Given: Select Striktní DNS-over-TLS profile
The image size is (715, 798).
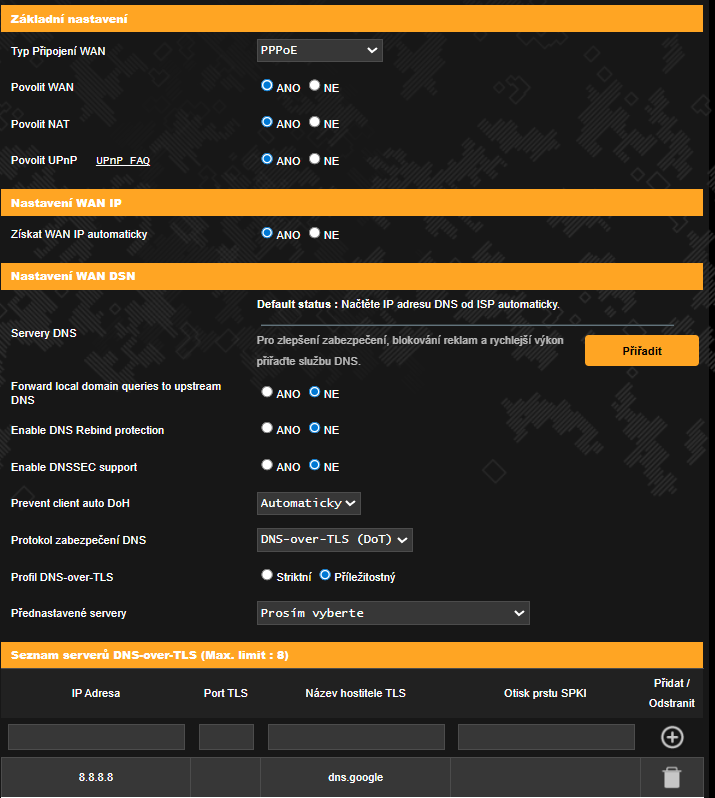Looking at the screenshot, I should pyautogui.click(x=267, y=576).
